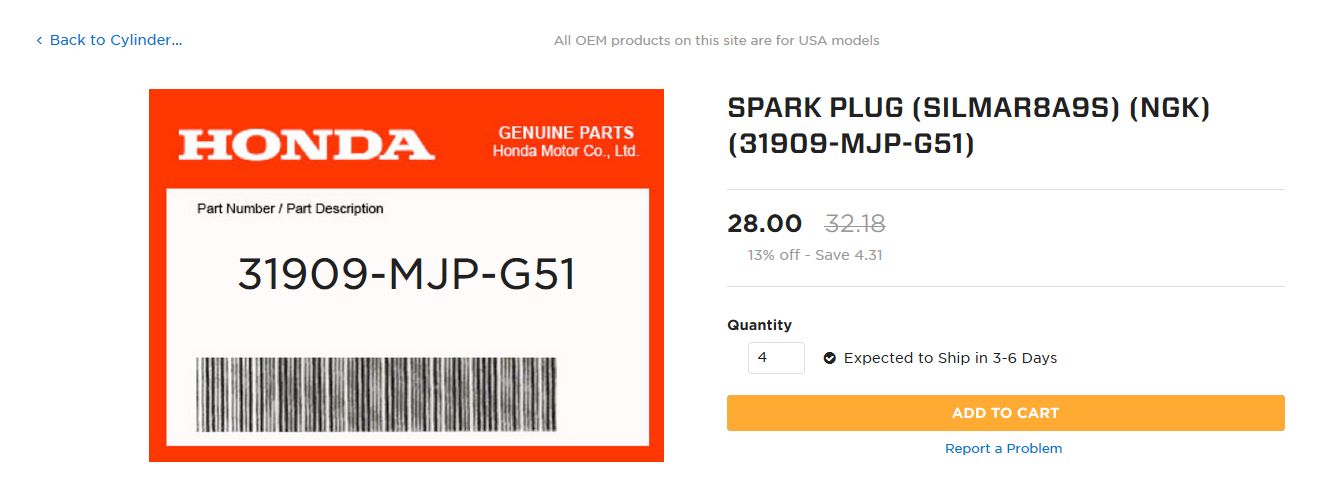The height and width of the screenshot is (483, 1342).
Task: Open the Back to Cylinder link
Action: tap(115, 40)
